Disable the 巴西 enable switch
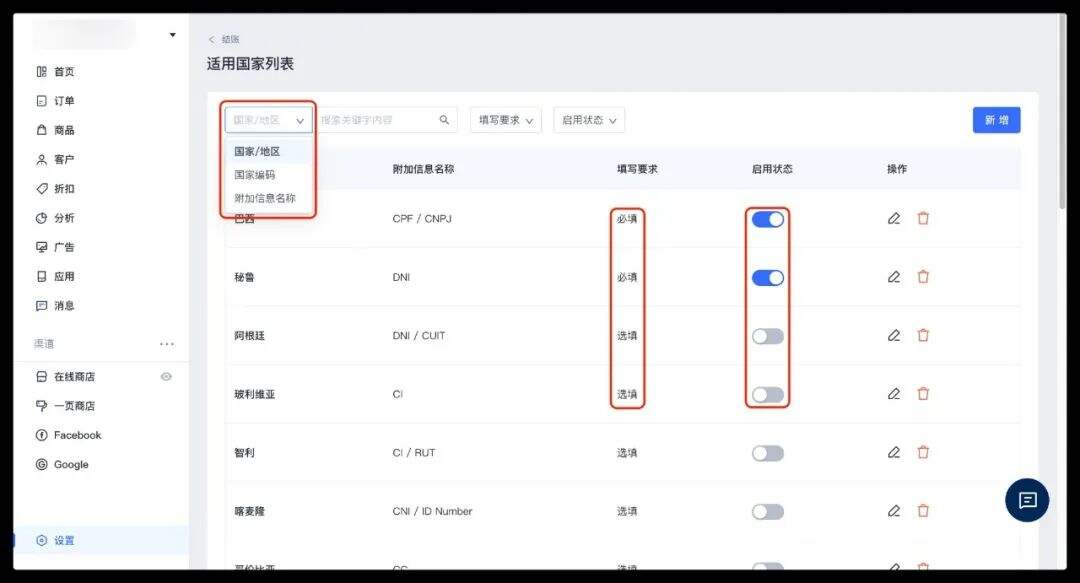 767,218
